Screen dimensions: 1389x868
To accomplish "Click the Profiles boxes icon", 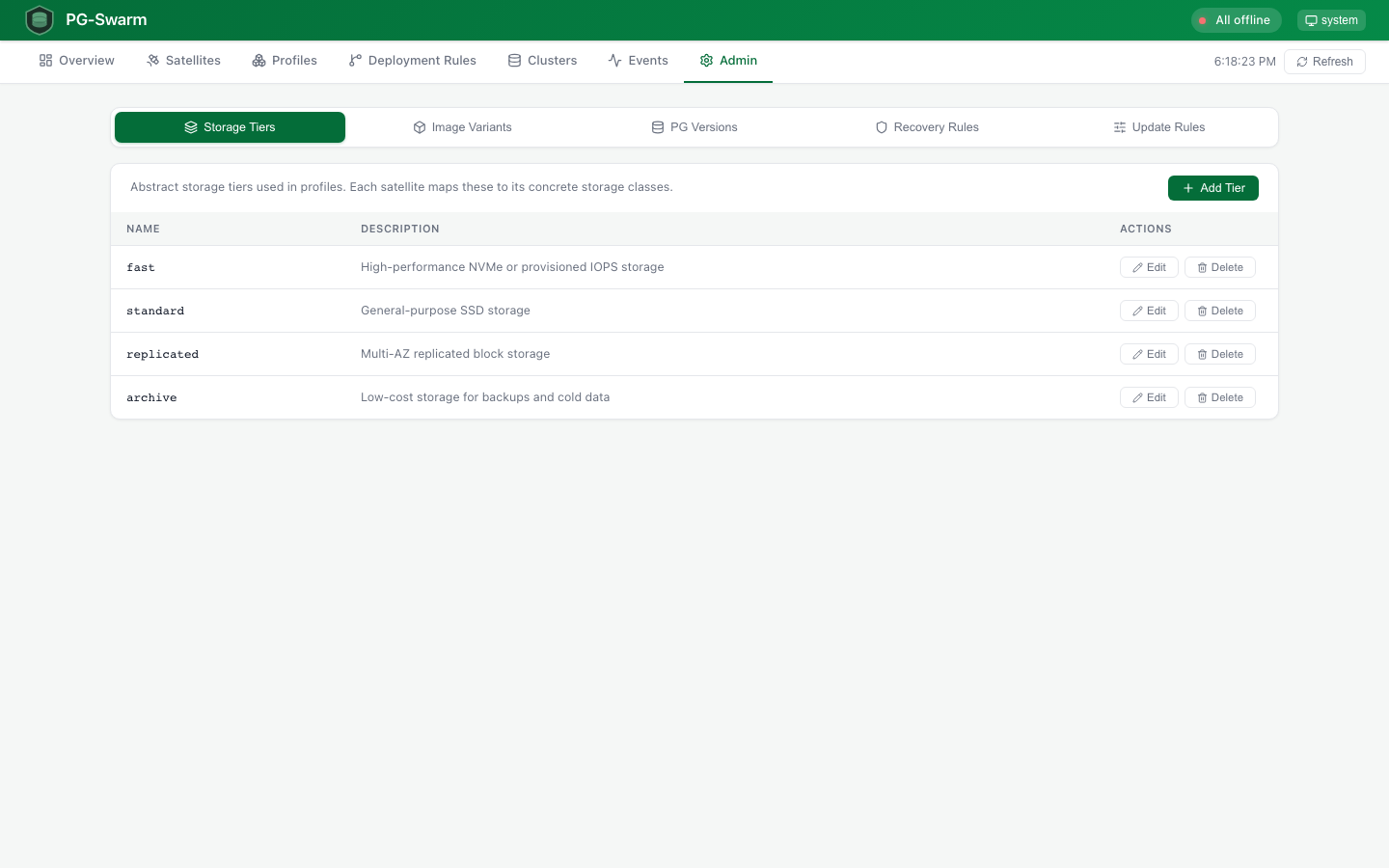I will [259, 61].
